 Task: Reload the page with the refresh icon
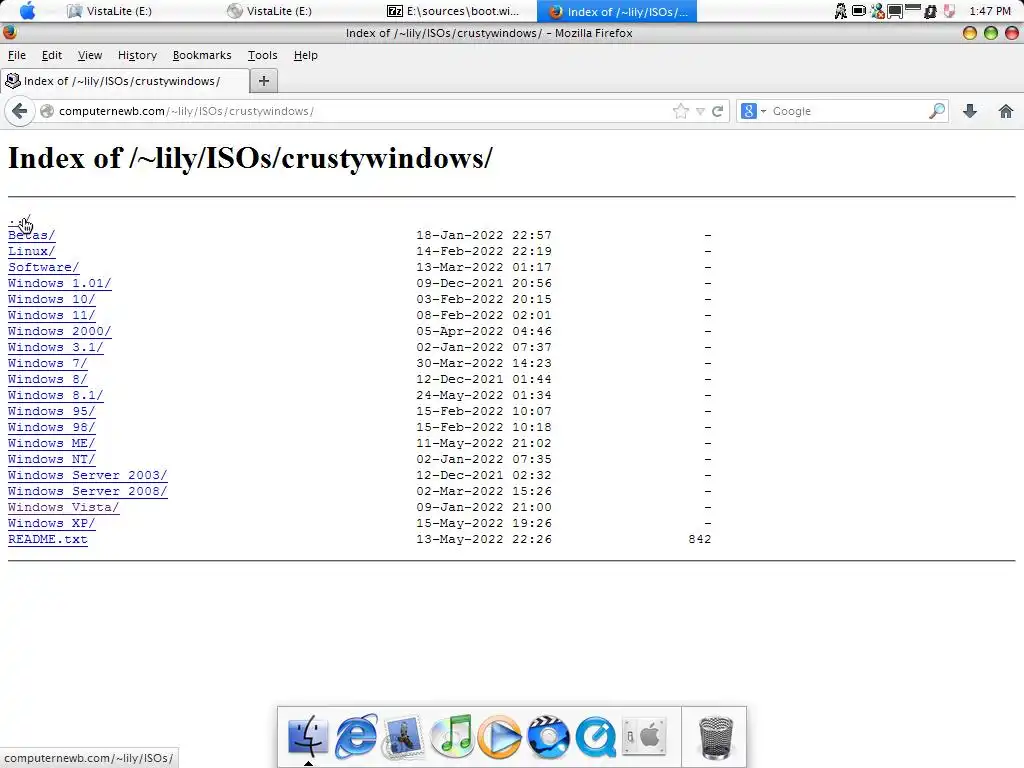pyautogui.click(x=717, y=111)
